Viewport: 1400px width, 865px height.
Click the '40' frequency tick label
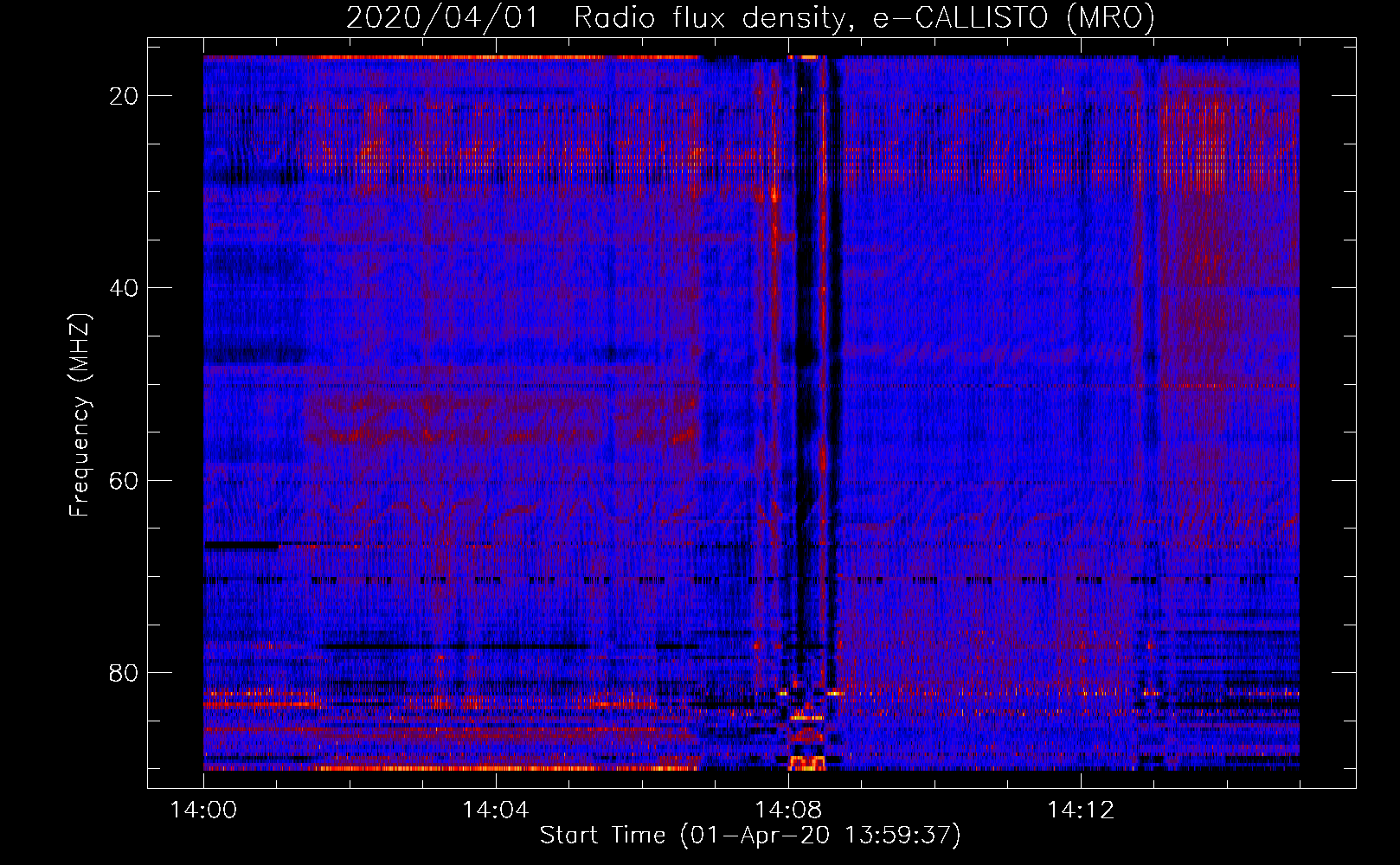124,288
